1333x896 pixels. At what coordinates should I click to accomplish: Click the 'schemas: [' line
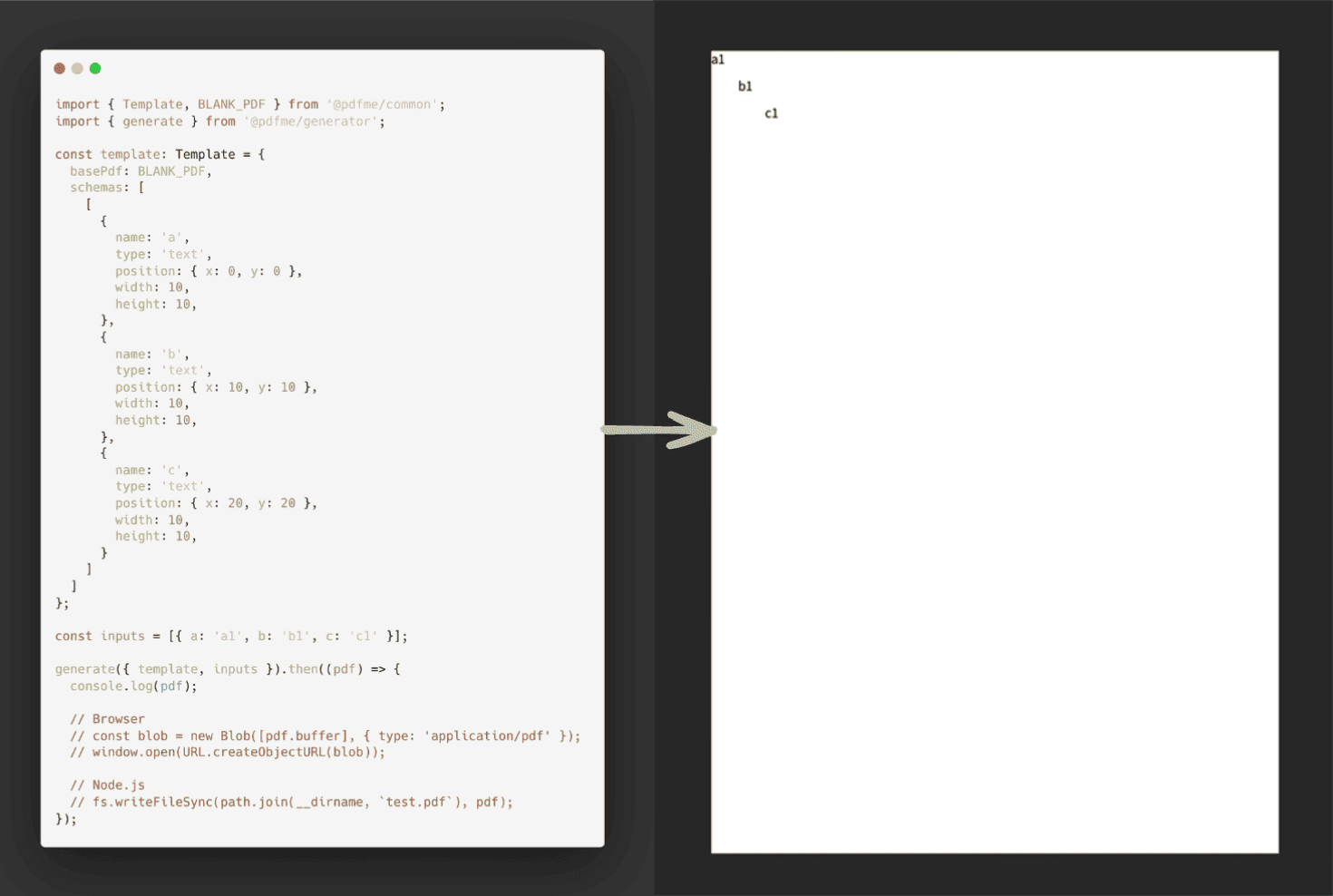[x=107, y=188]
